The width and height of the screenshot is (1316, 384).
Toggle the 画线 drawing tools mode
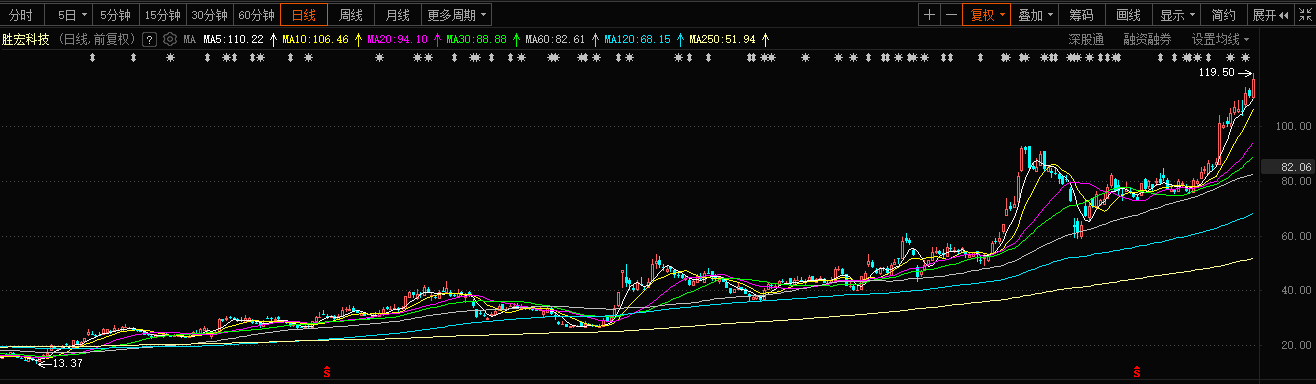click(1128, 15)
